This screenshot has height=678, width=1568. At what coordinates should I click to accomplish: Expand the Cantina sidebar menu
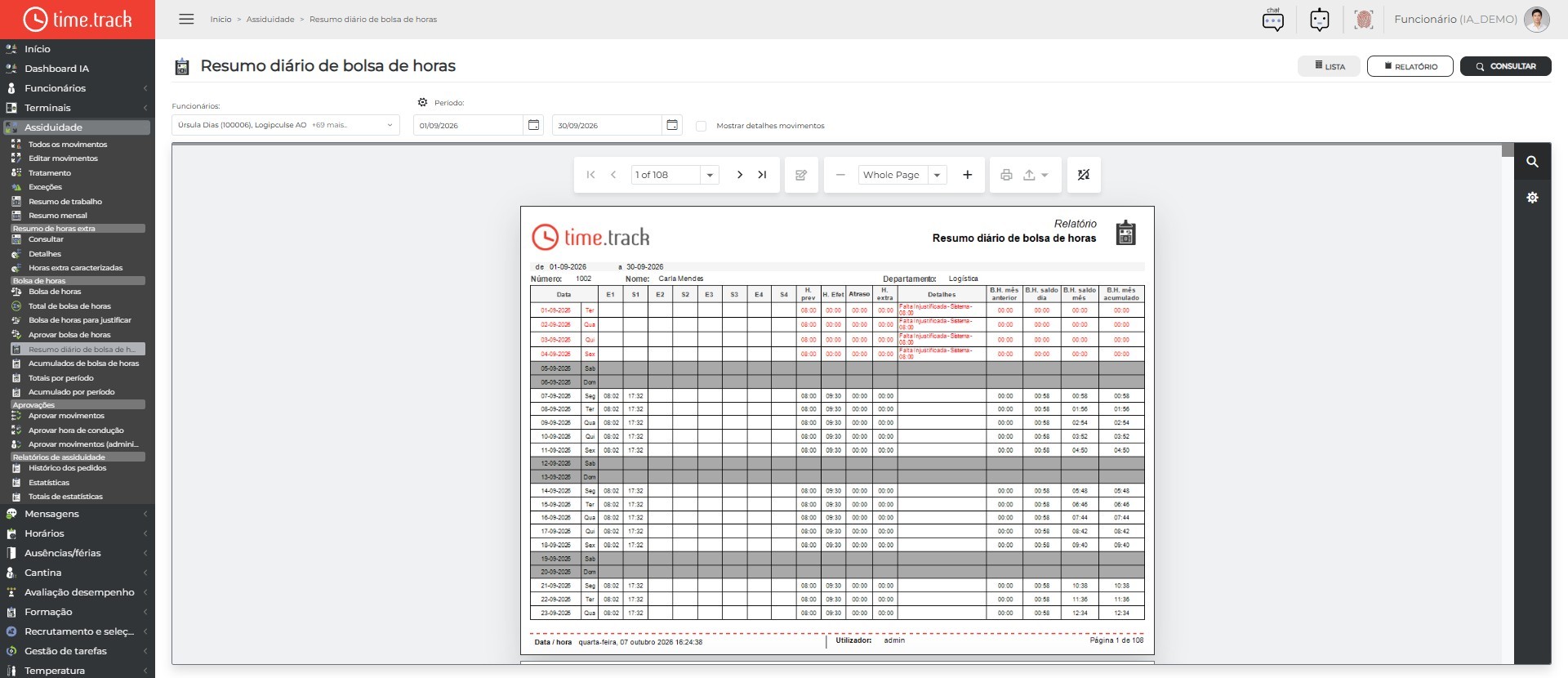tap(78, 573)
